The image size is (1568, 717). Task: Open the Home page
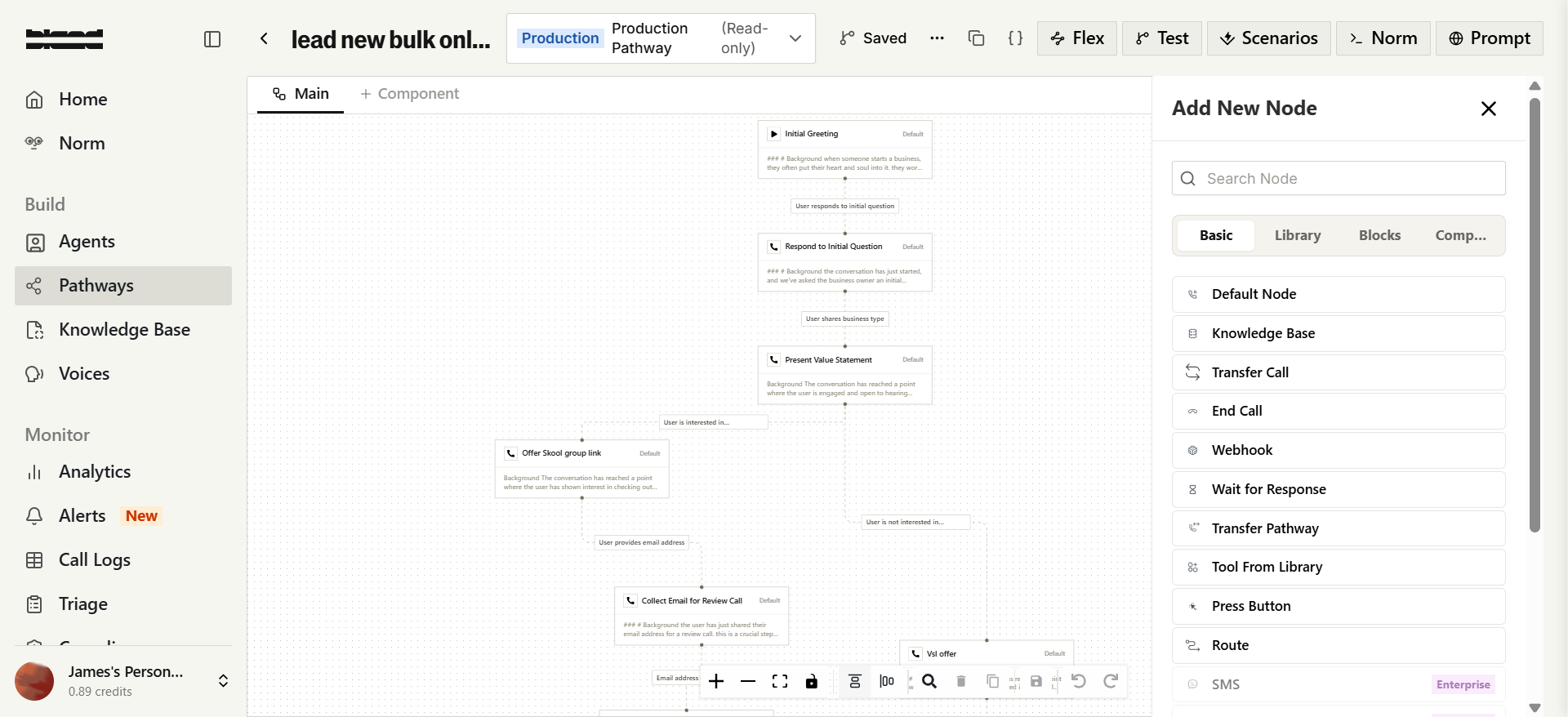[123, 100]
